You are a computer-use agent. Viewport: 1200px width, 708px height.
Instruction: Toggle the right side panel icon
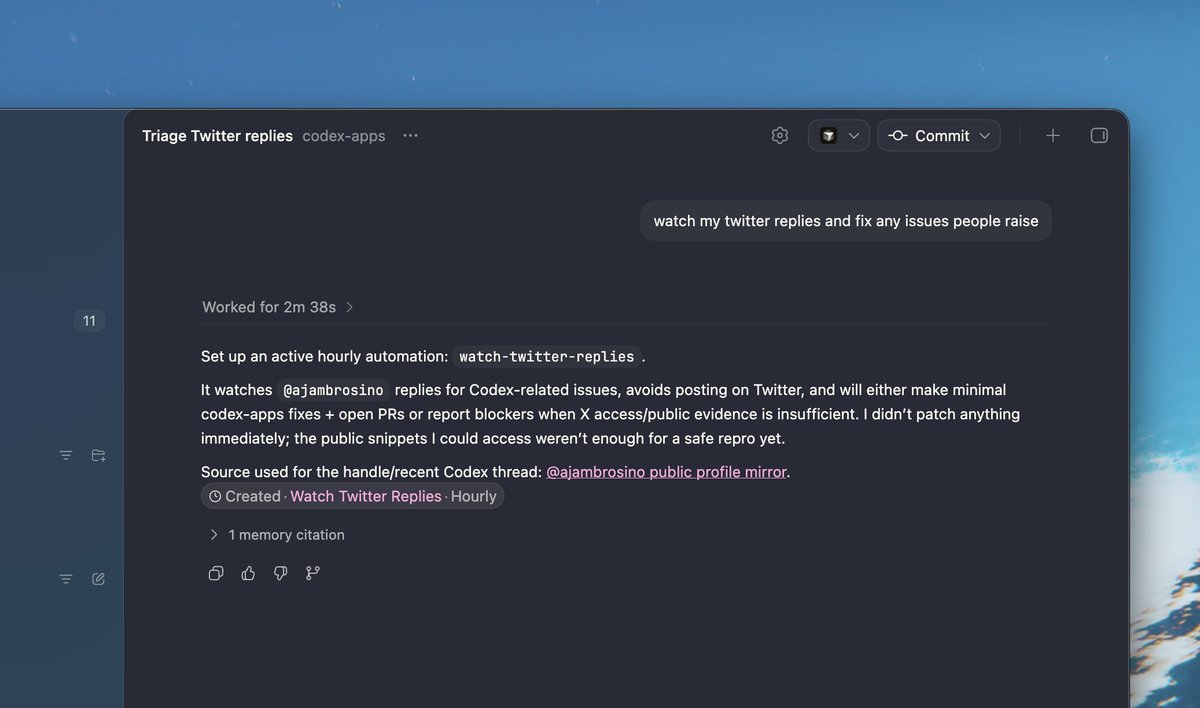click(1099, 135)
